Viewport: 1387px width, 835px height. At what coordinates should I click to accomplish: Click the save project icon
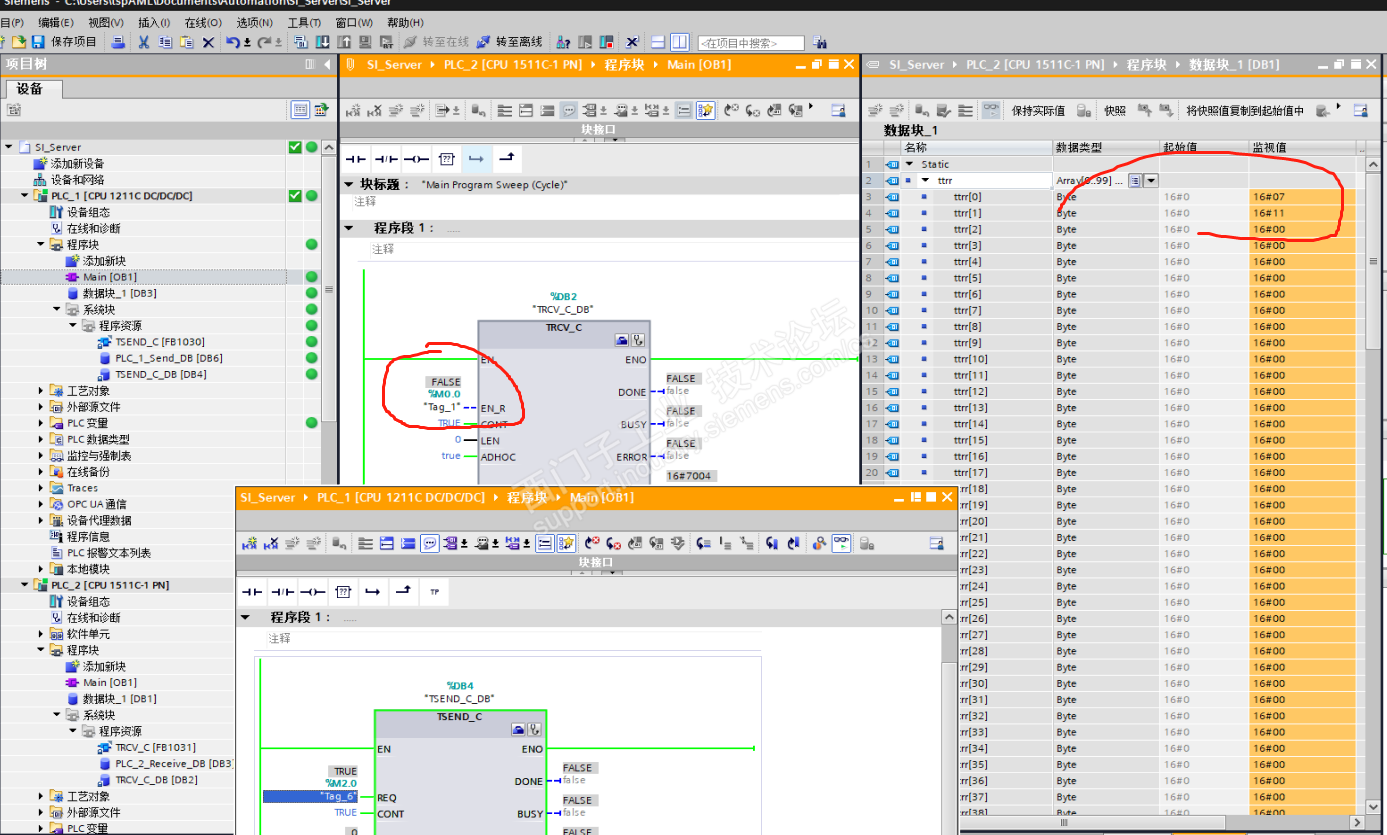click(38, 42)
